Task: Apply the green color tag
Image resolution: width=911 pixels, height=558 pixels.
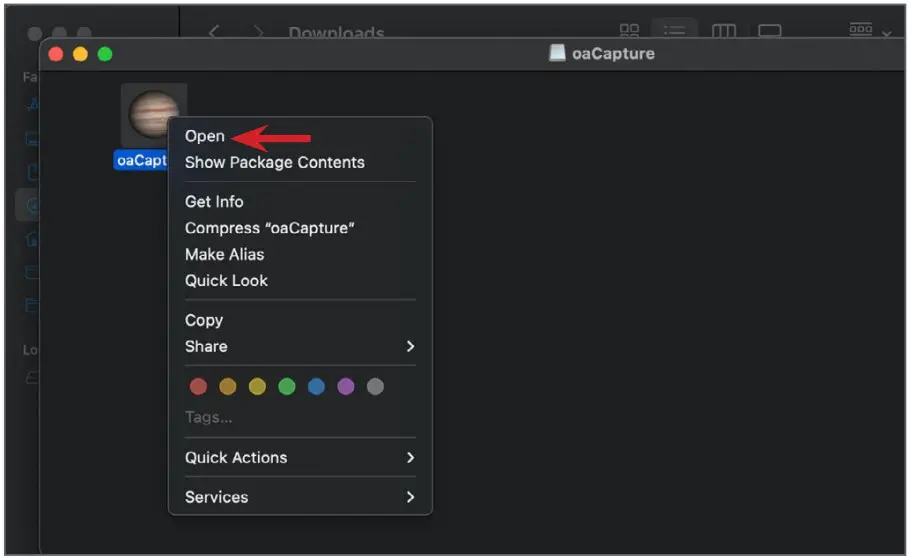Action: [287, 386]
